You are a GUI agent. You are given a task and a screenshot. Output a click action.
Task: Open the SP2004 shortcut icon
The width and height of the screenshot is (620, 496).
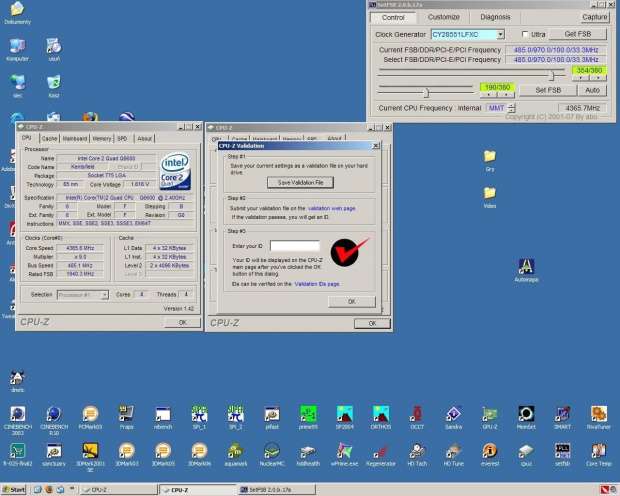(344, 414)
